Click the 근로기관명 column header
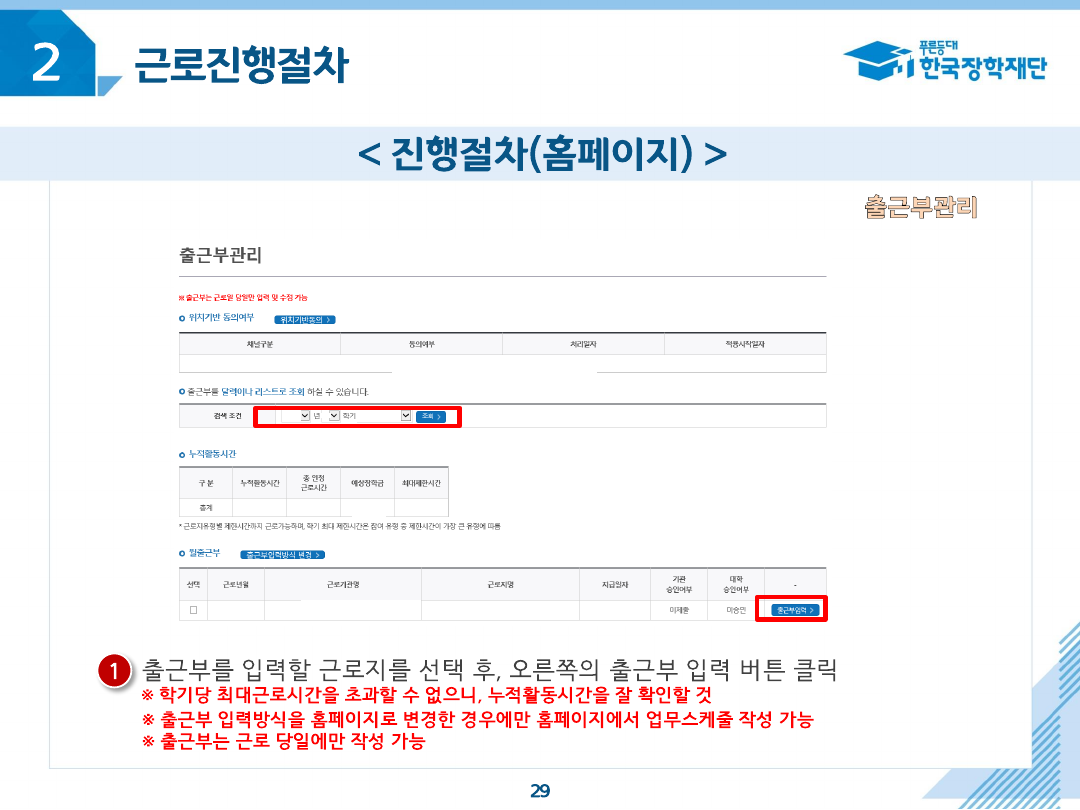Viewport: 1080px width, 810px height. click(342, 584)
